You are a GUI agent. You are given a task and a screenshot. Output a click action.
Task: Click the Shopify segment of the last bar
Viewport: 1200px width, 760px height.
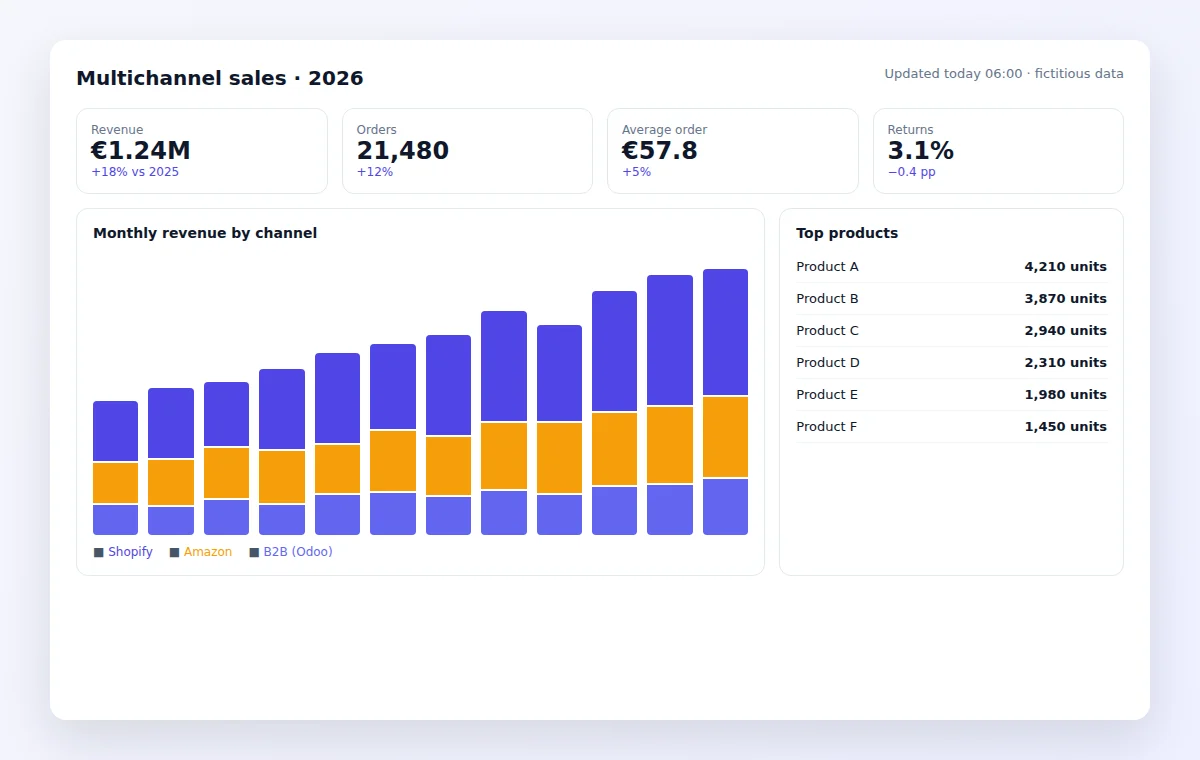coord(726,332)
